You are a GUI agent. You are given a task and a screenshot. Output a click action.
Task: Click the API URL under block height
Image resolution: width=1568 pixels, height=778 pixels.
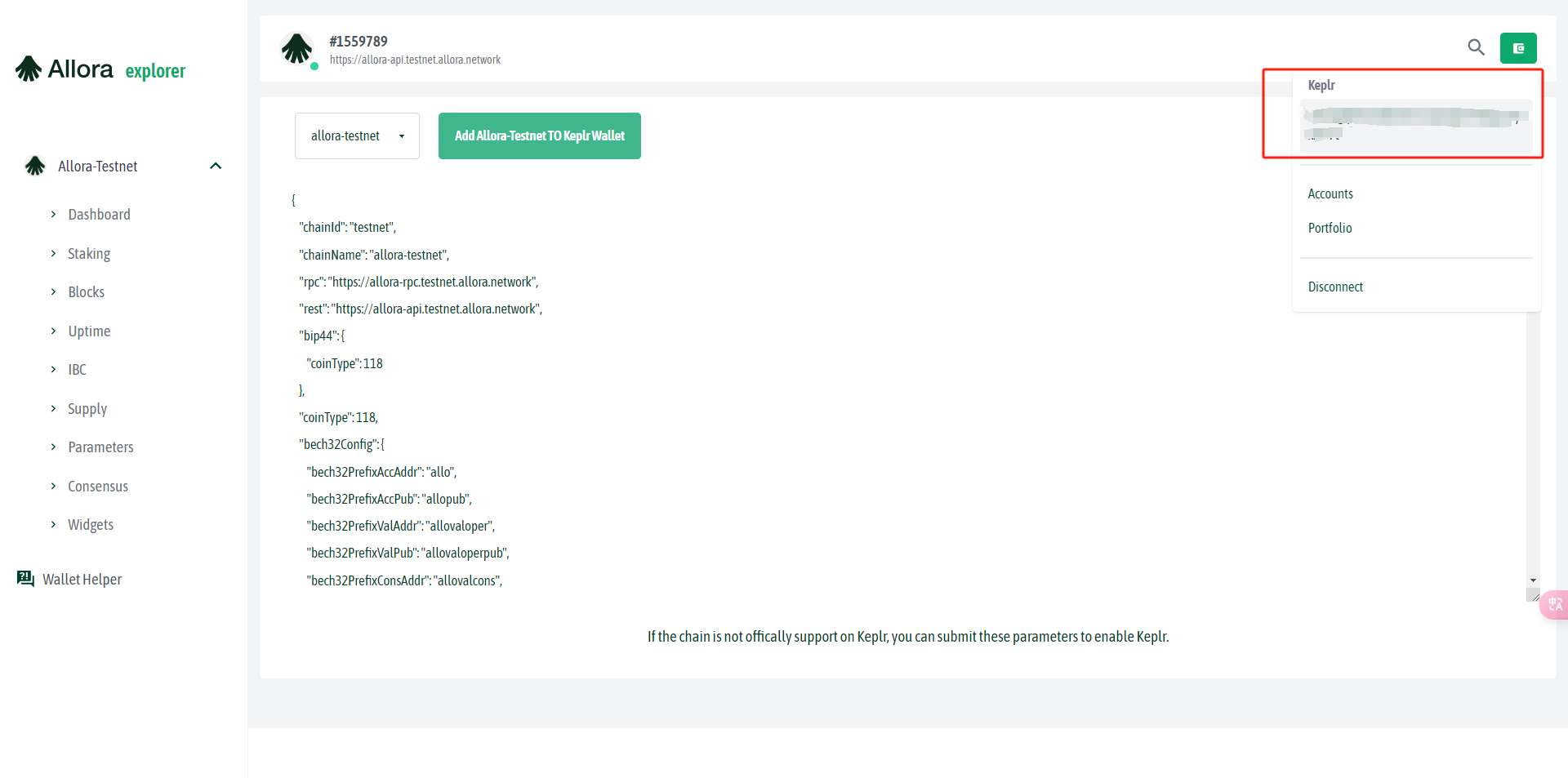[x=415, y=60]
